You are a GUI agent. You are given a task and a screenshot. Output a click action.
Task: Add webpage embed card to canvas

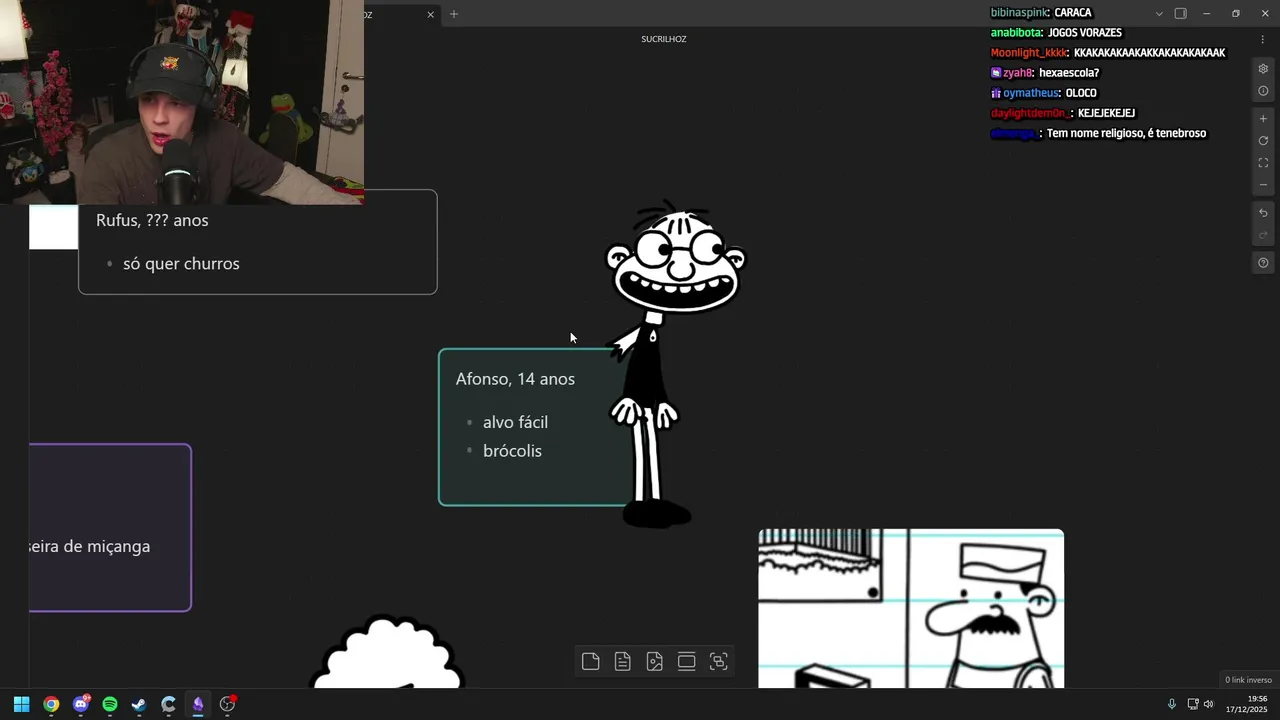click(686, 661)
